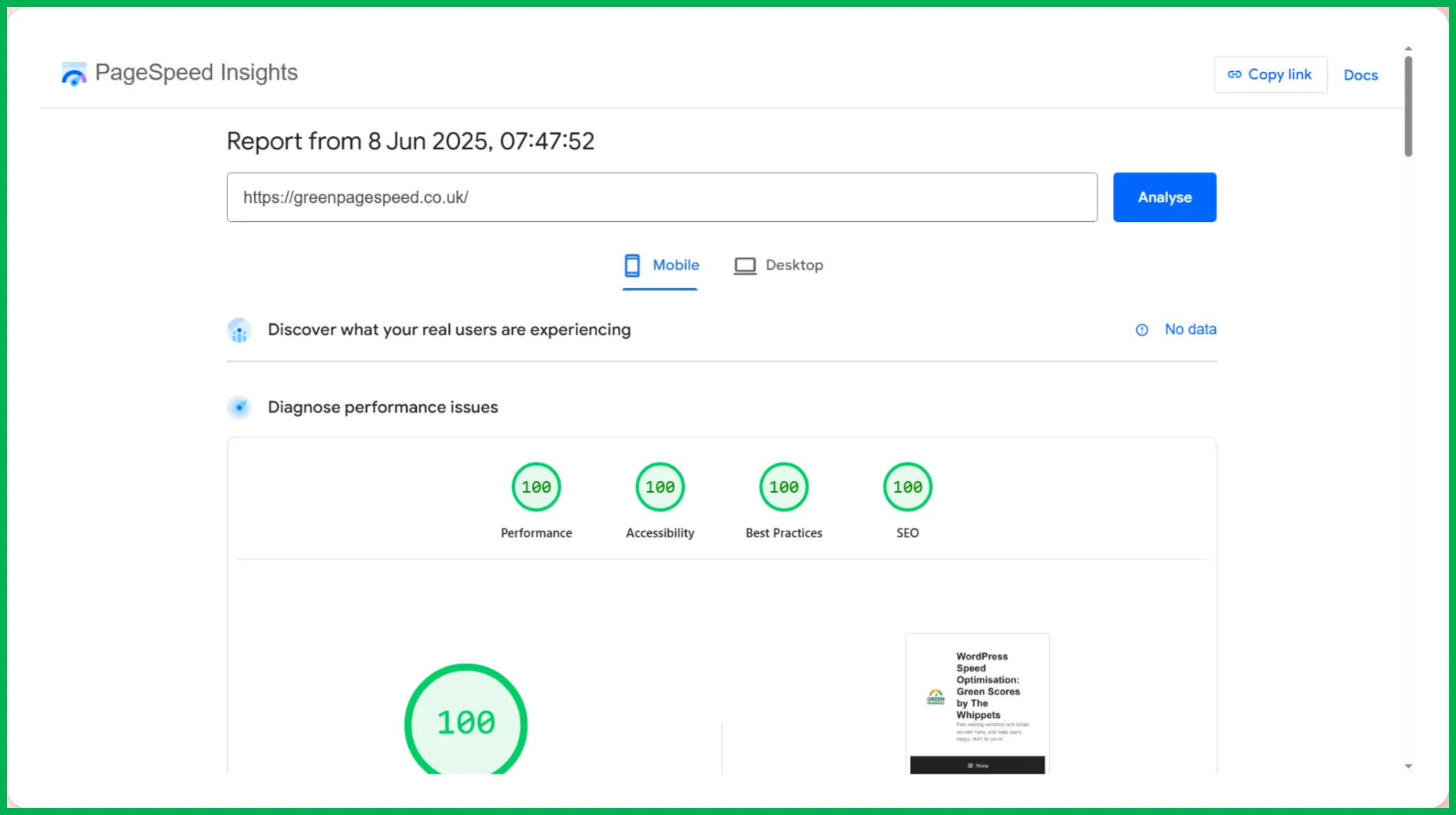Click the PageSpeed Insights logo icon
The image size is (1456, 815).
pos(73,73)
